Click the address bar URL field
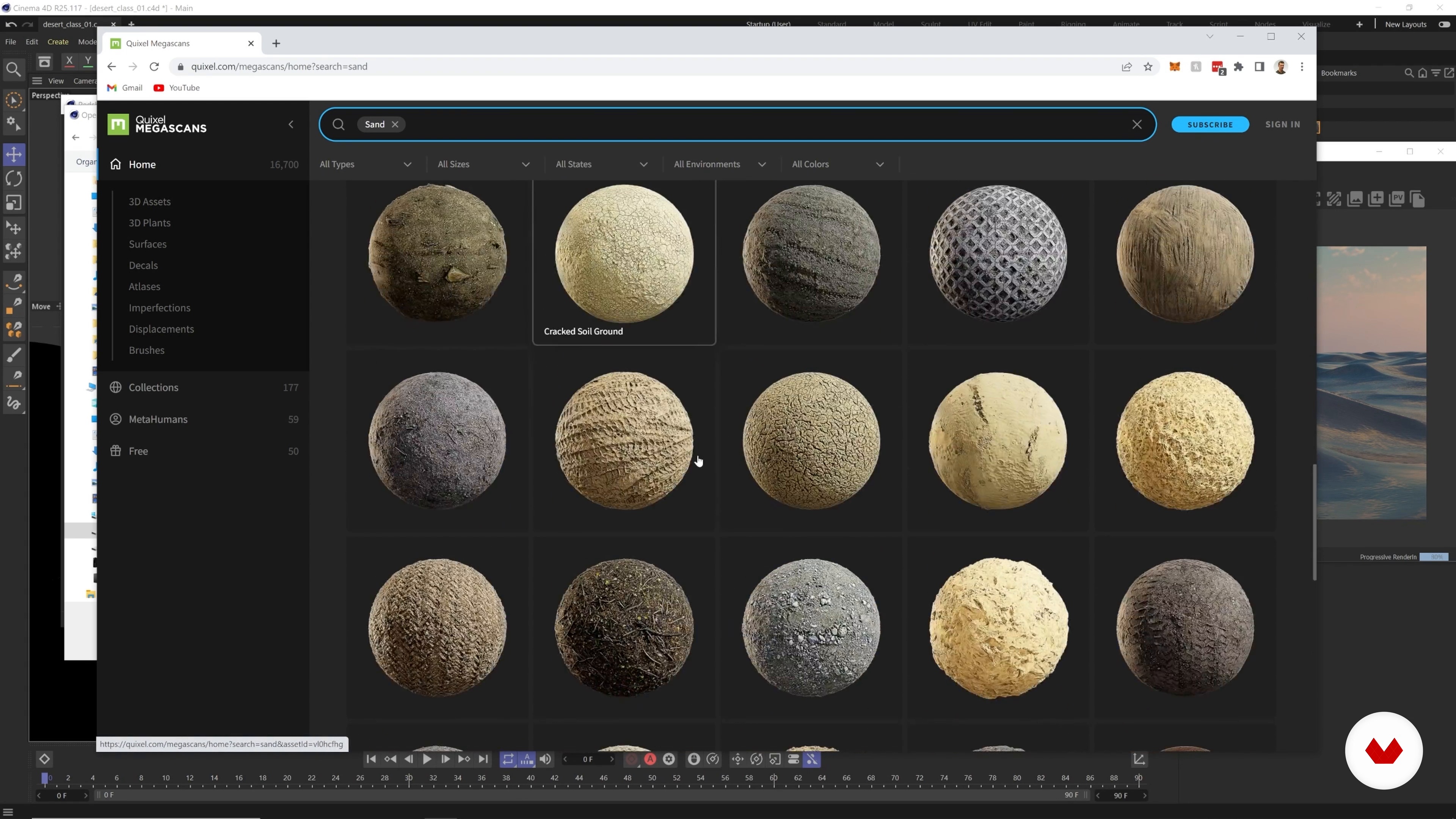Viewport: 1456px width, 819px height. (x=644, y=67)
